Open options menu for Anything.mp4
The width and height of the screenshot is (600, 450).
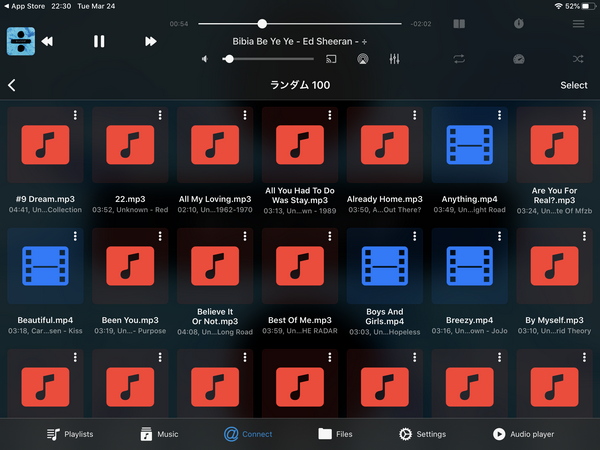(x=499, y=115)
